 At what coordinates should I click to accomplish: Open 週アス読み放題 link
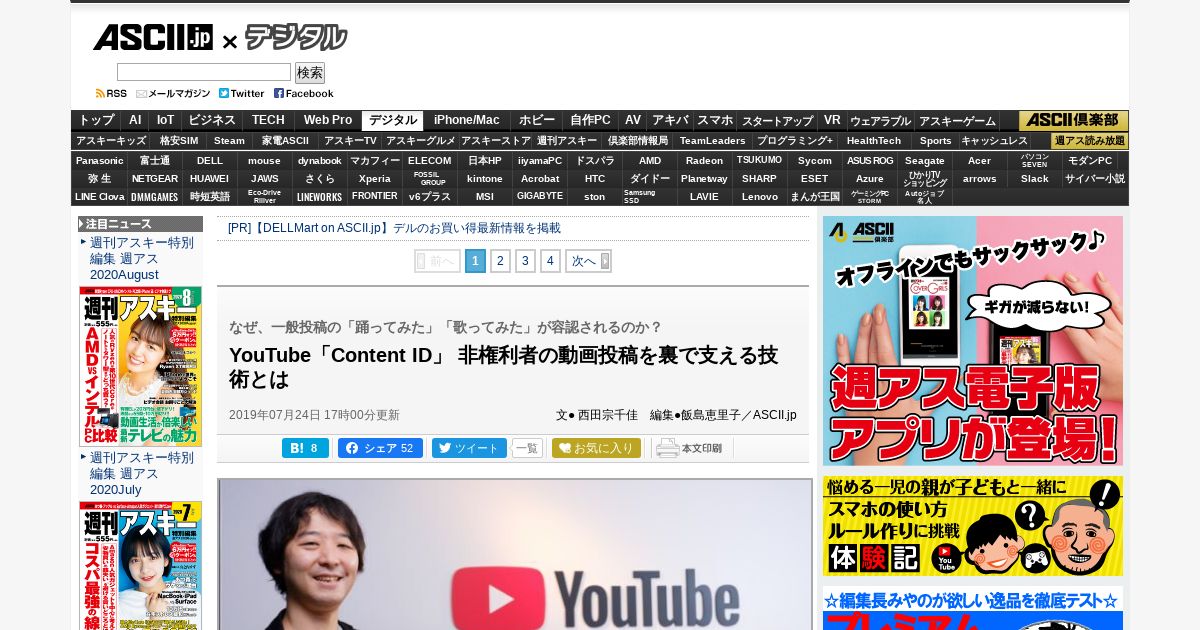point(1090,141)
